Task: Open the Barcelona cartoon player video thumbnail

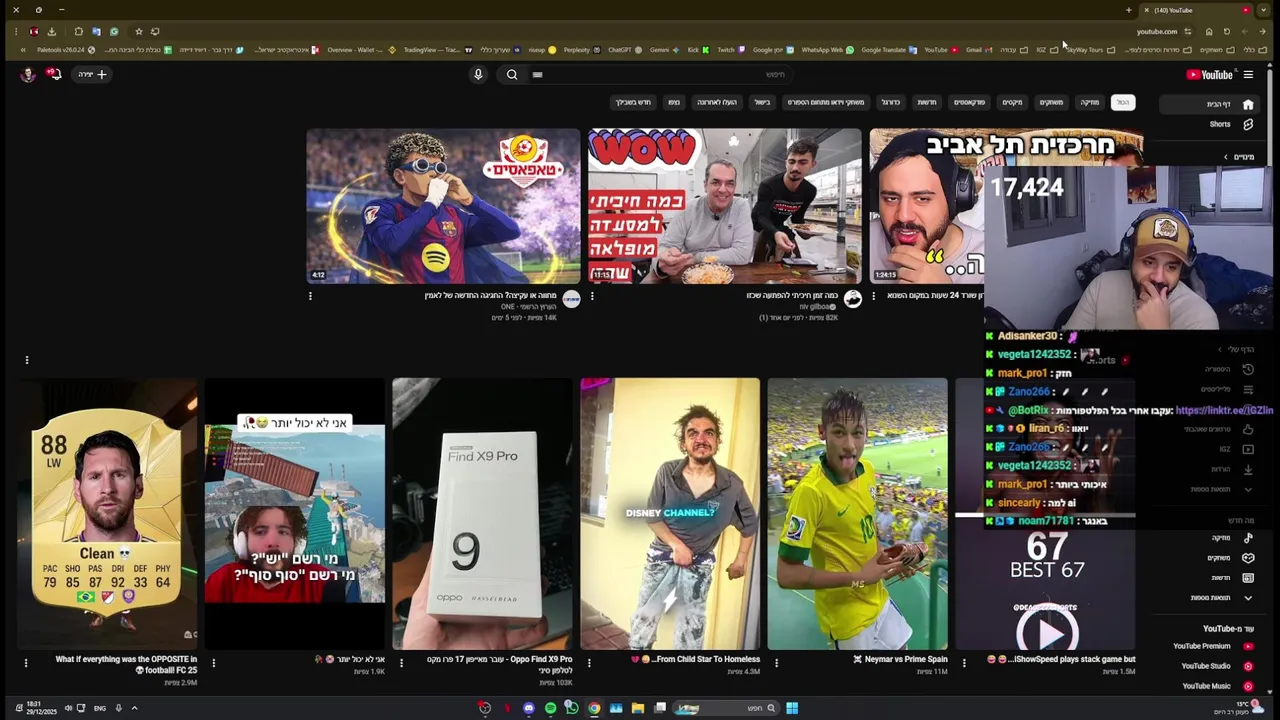Action: click(x=443, y=206)
